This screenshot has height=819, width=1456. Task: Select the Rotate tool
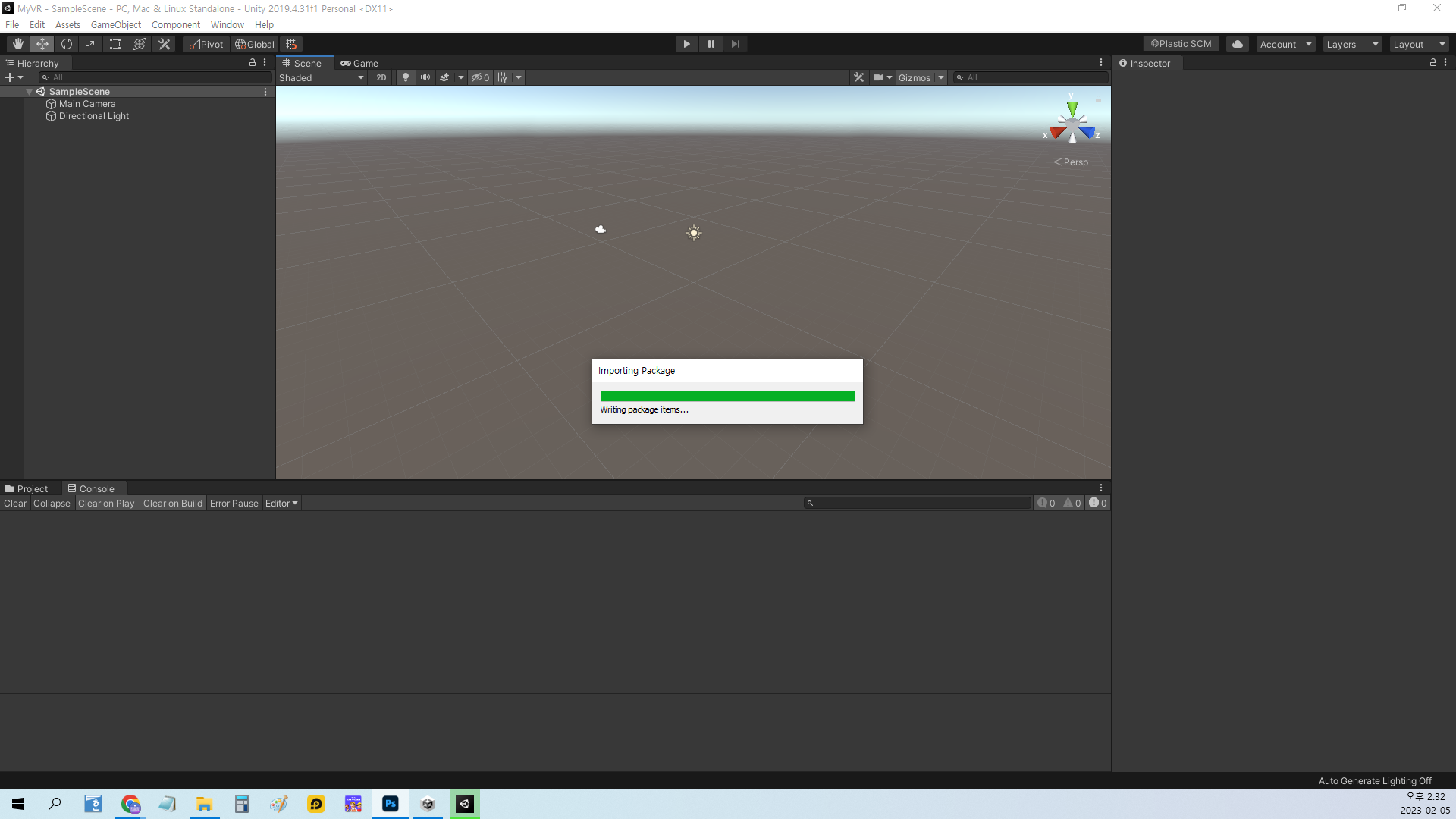[67, 44]
